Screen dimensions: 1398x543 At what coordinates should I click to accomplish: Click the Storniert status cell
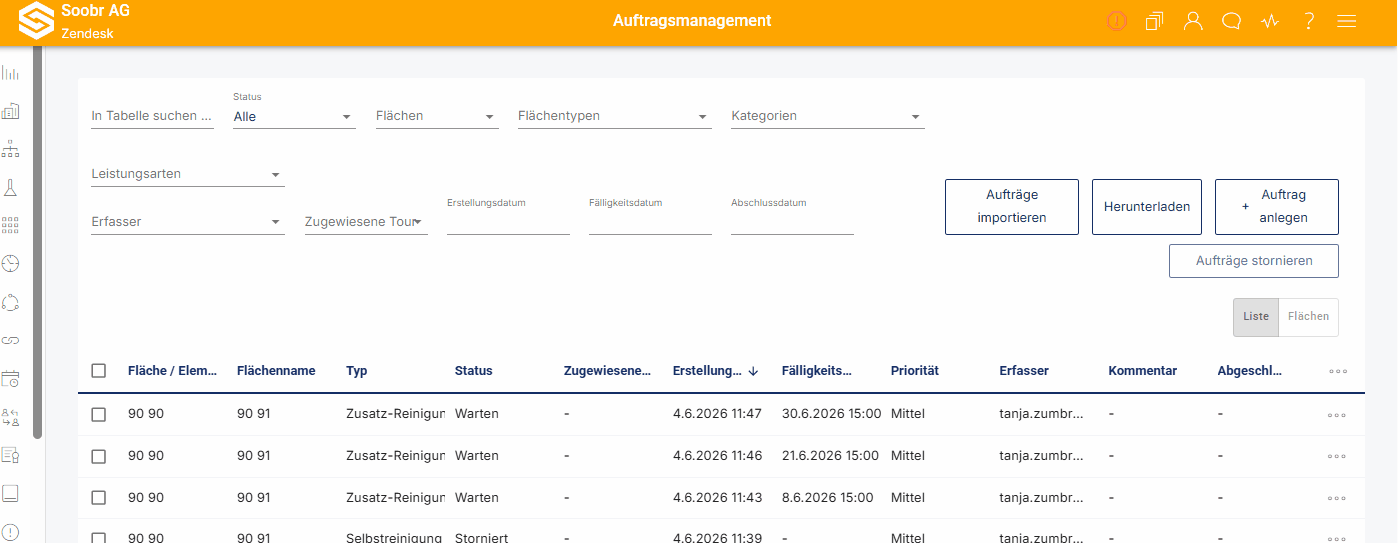pos(481,537)
